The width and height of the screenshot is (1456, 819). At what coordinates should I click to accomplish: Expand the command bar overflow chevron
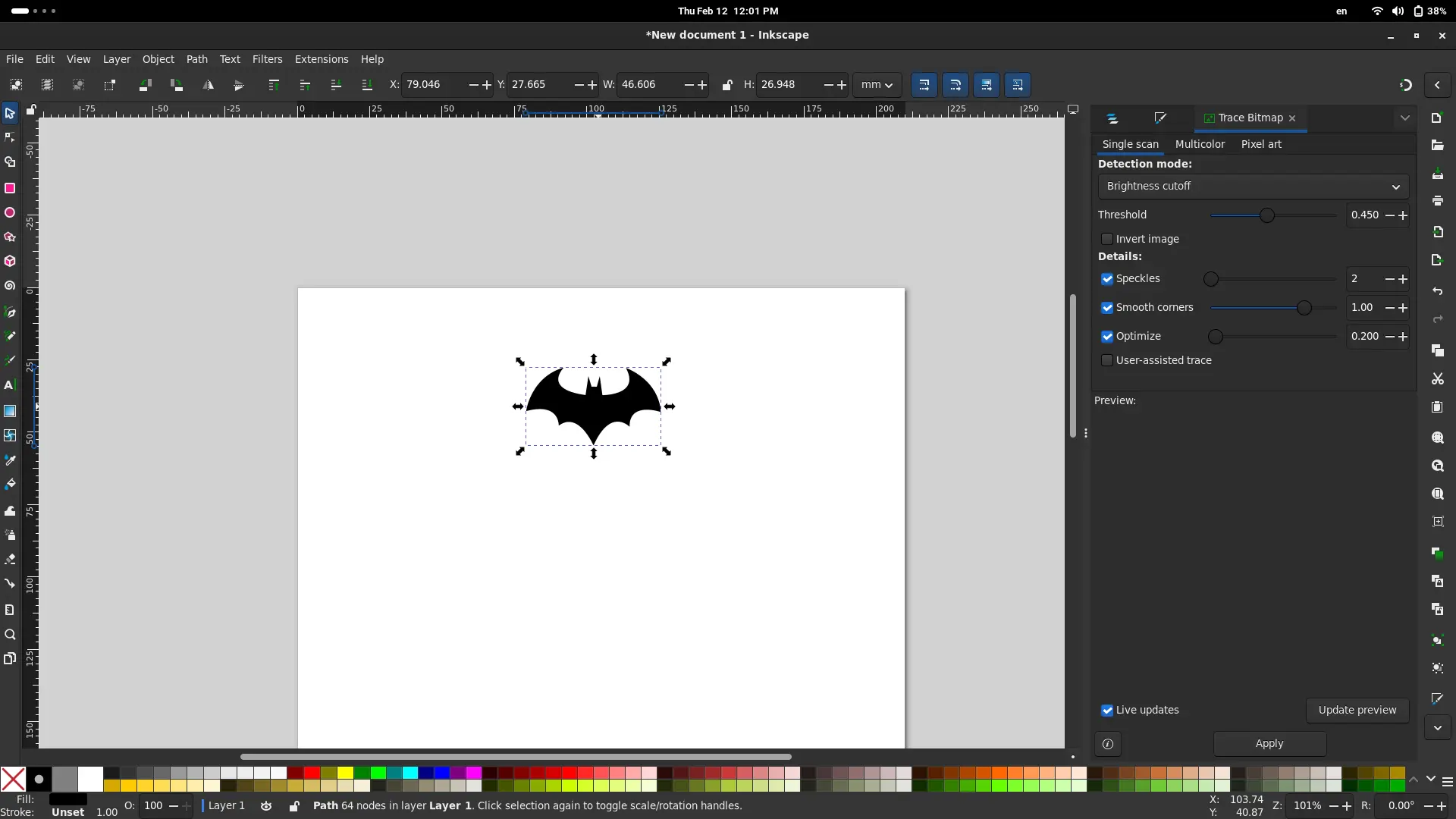1437,728
